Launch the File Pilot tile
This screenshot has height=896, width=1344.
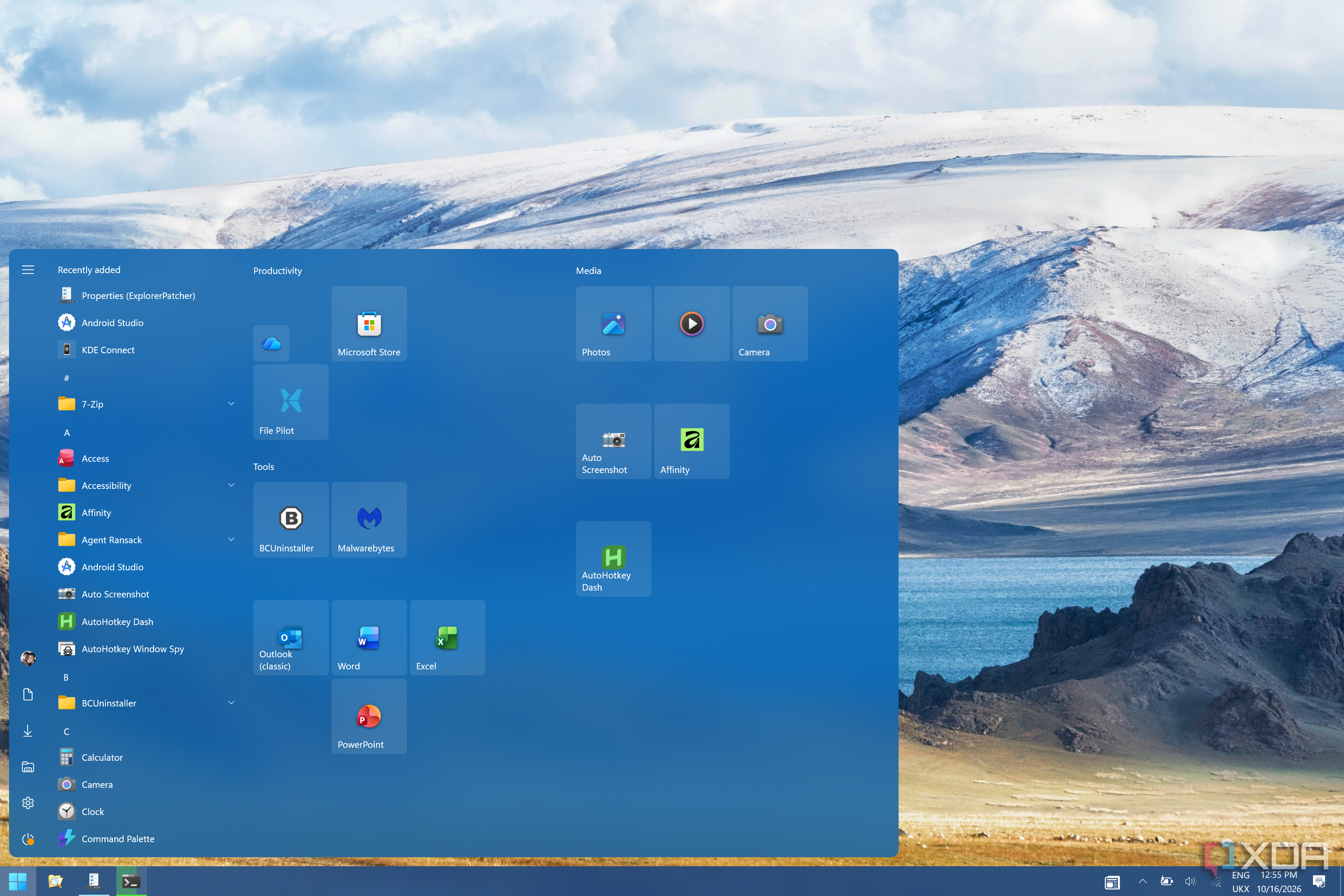point(291,402)
